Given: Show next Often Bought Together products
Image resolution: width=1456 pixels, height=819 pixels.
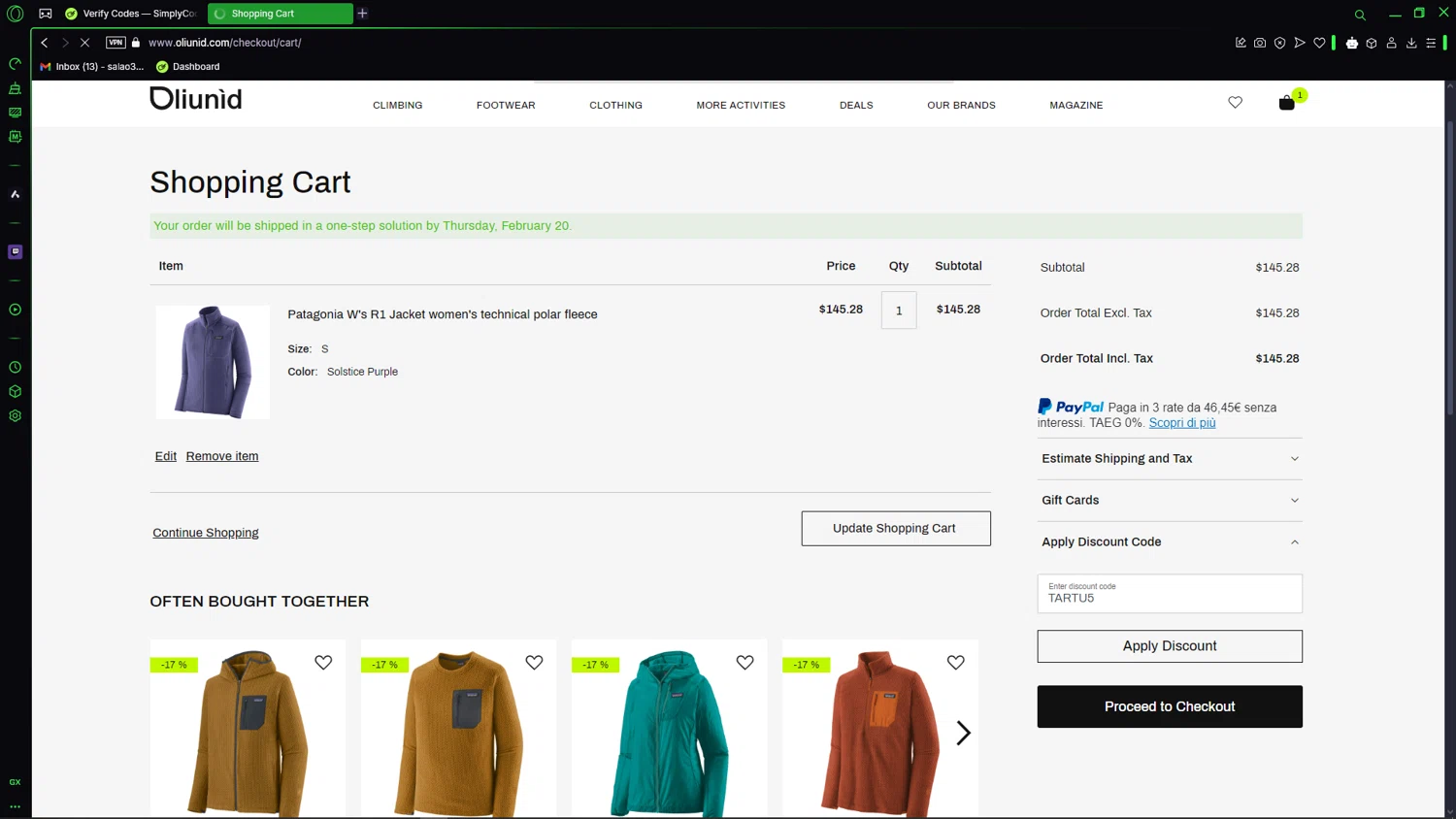Looking at the screenshot, I should [963, 734].
